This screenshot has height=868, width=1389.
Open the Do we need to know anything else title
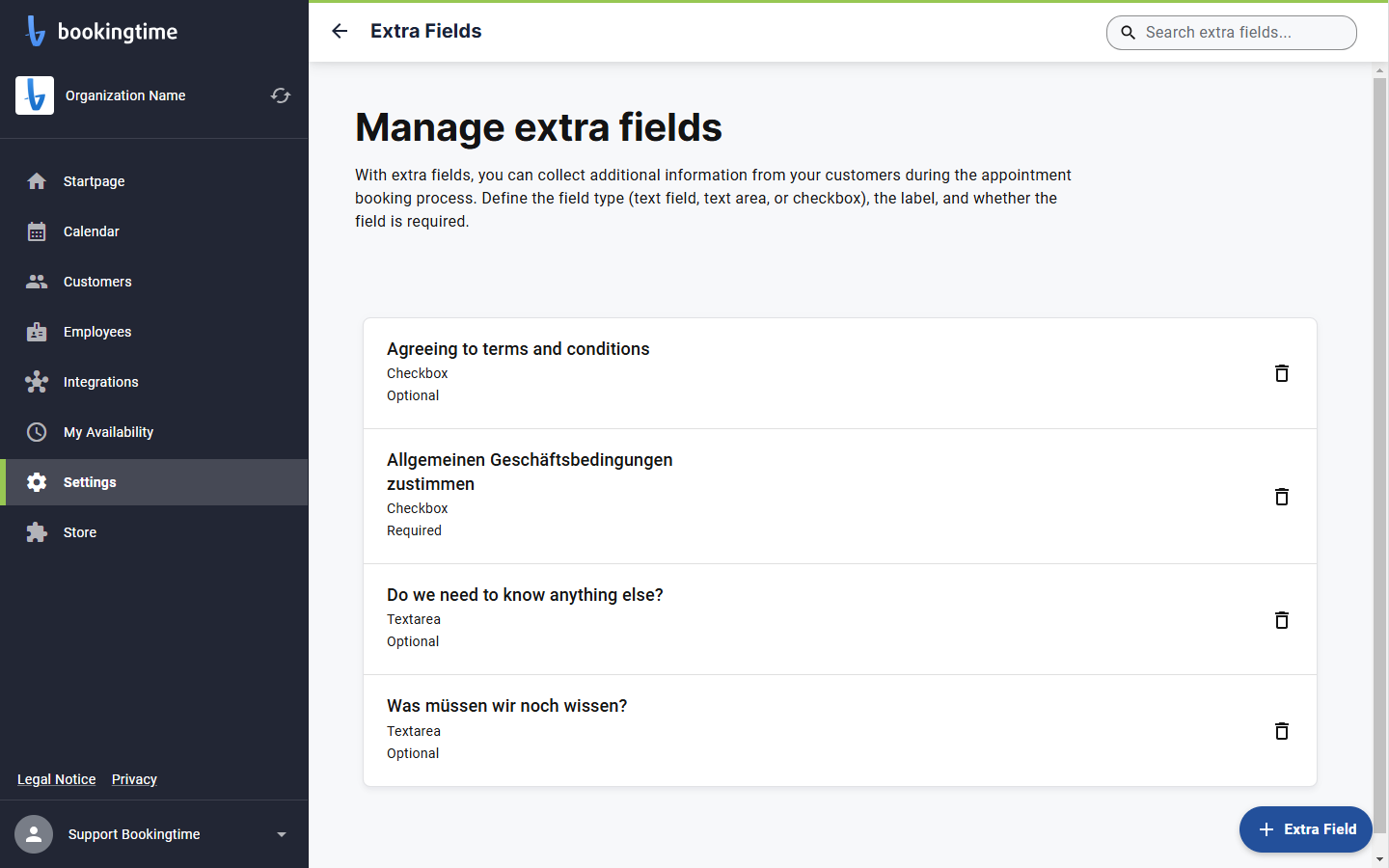pos(525,595)
